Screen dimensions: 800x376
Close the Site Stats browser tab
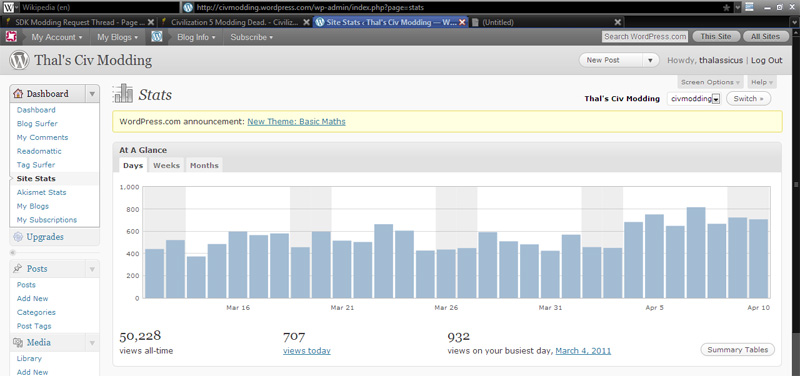tap(462, 22)
